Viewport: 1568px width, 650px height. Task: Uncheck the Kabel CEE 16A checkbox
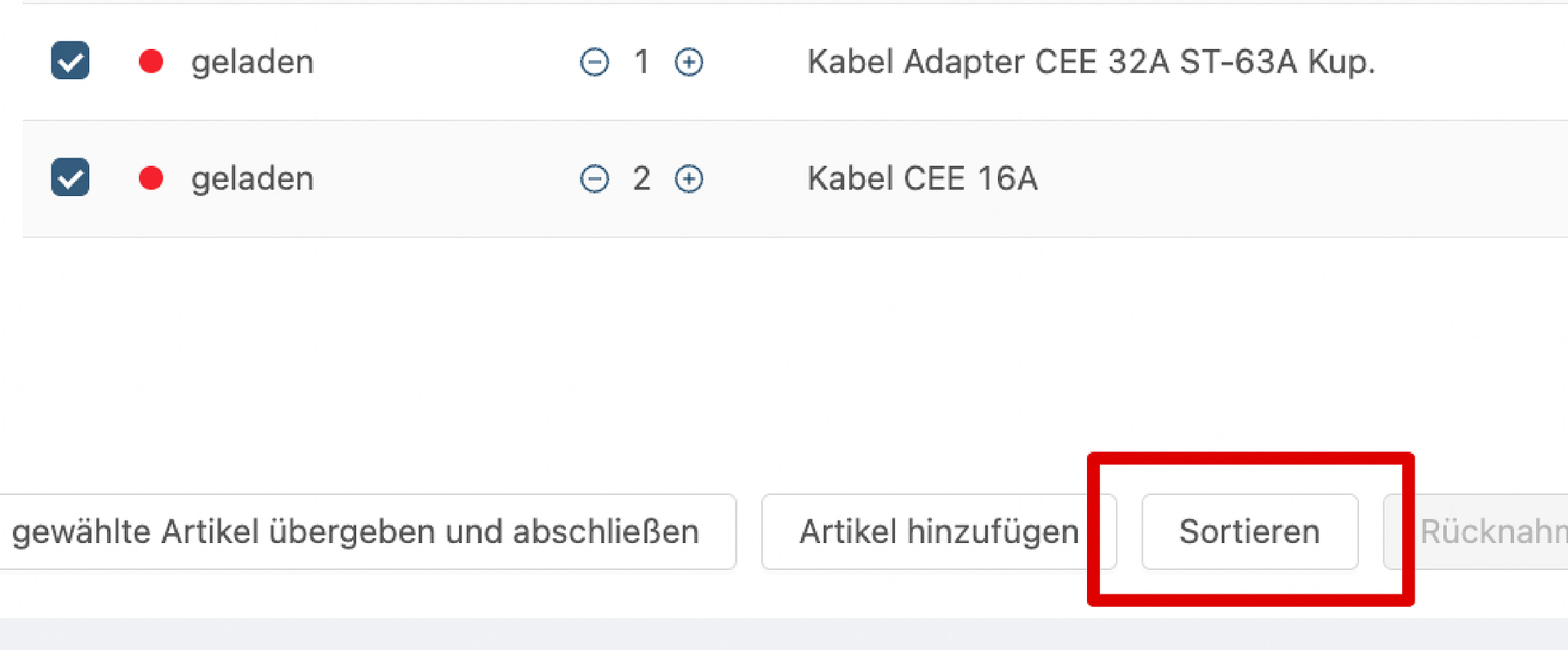[x=70, y=178]
